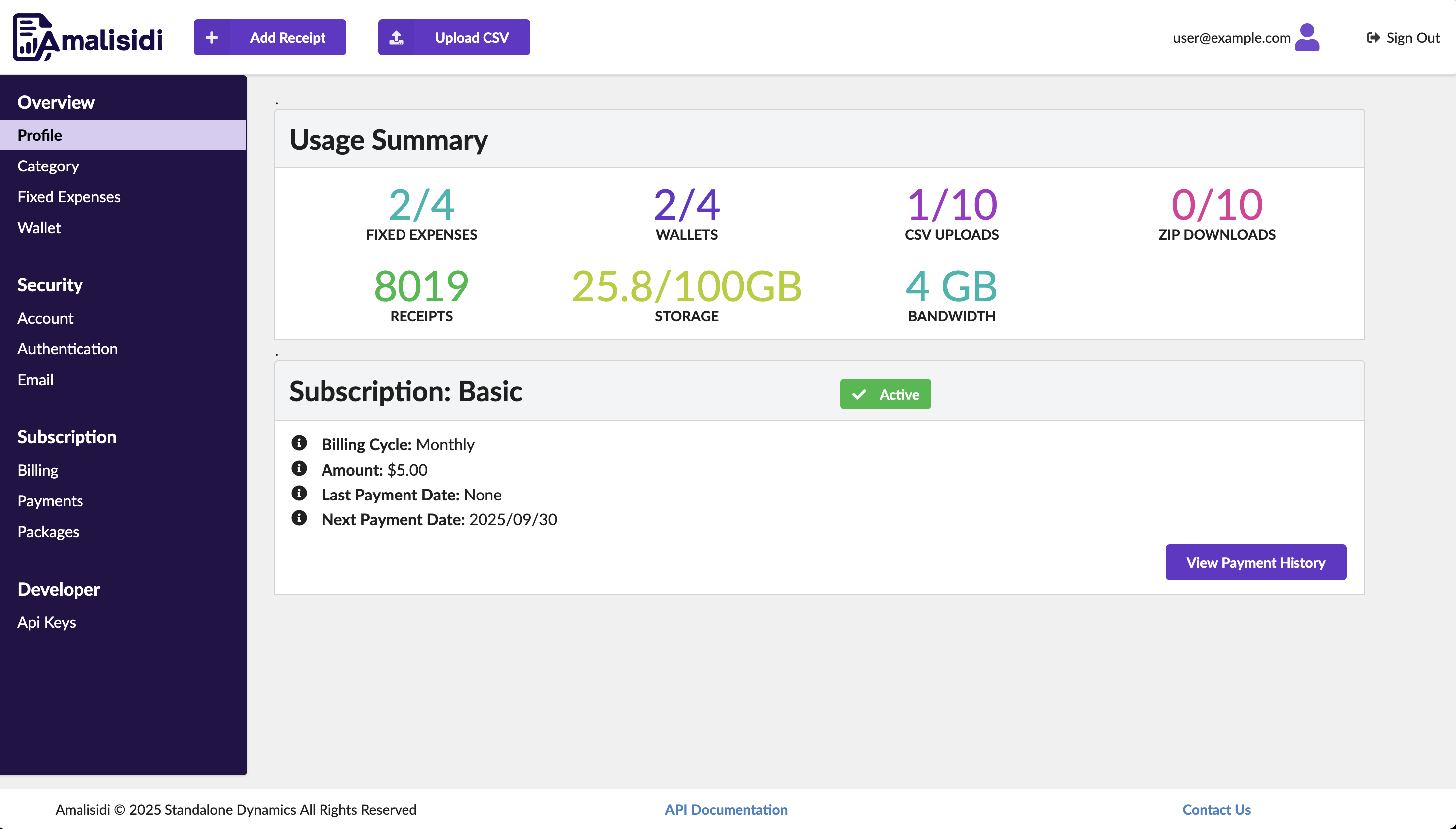This screenshot has height=829, width=1456.
Task: Open the API Documentation footer link
Action: [x=726, y=809]
